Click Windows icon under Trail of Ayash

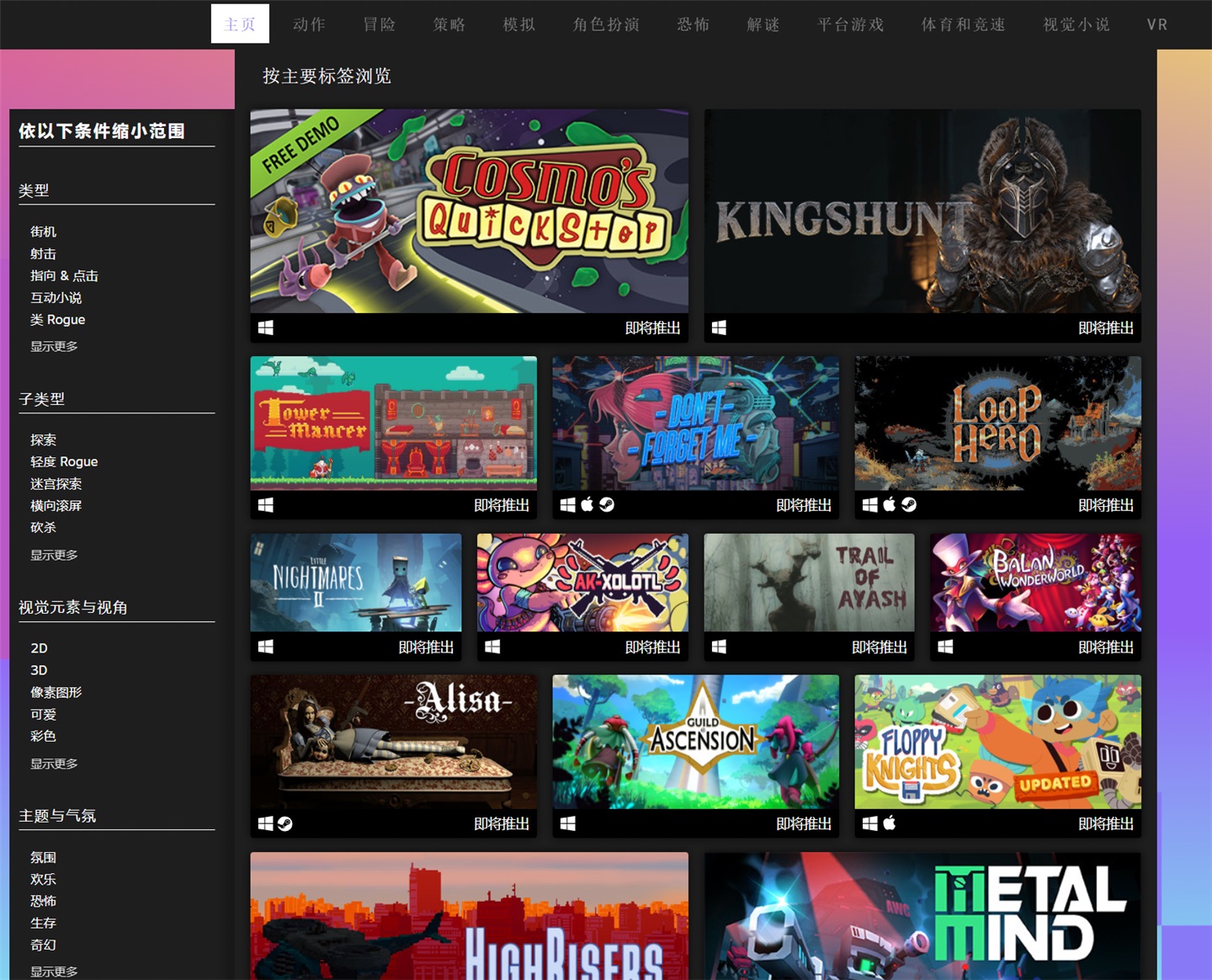click(719, 647)
